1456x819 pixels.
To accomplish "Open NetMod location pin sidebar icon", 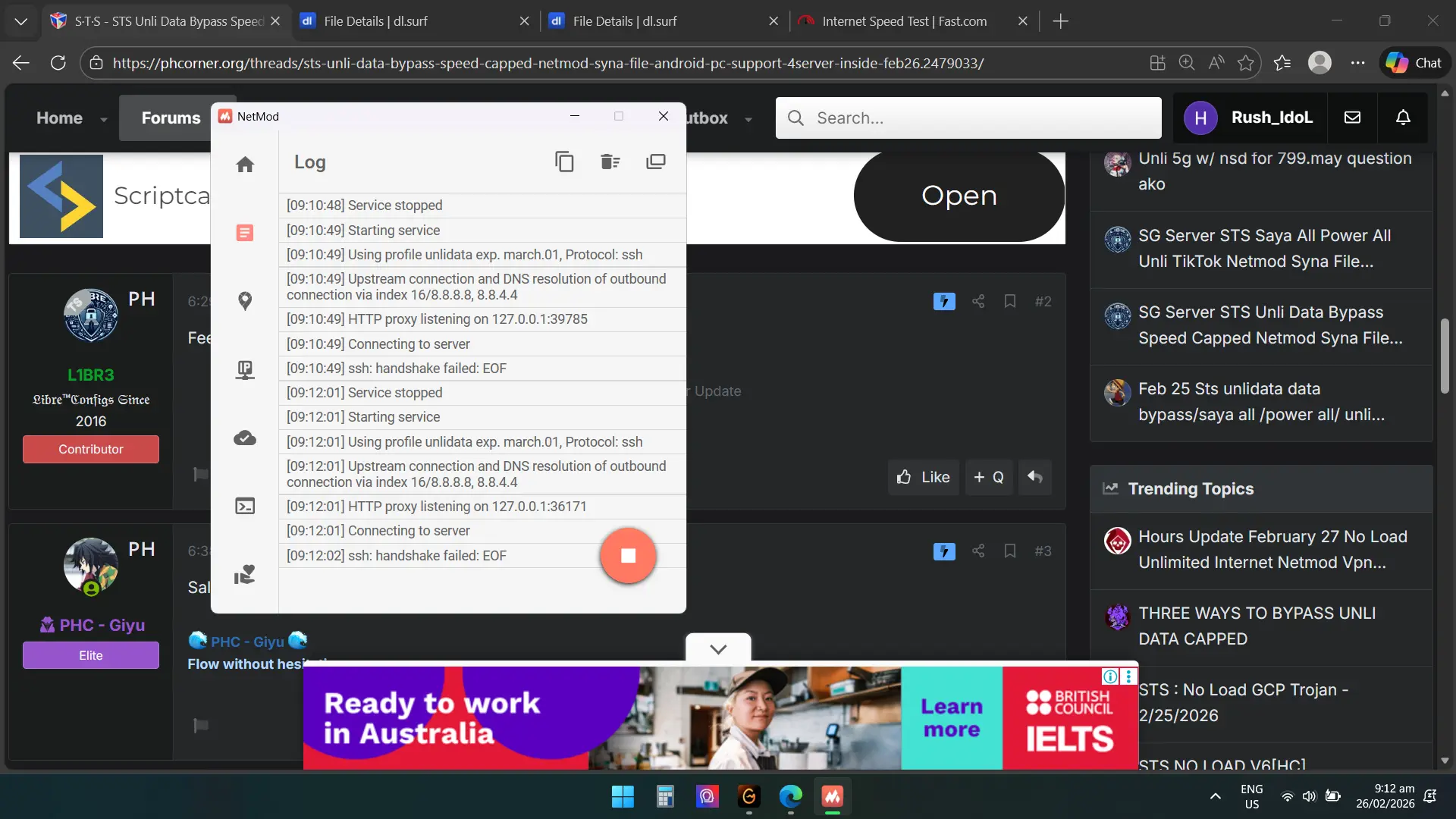I will coord(244,301).
